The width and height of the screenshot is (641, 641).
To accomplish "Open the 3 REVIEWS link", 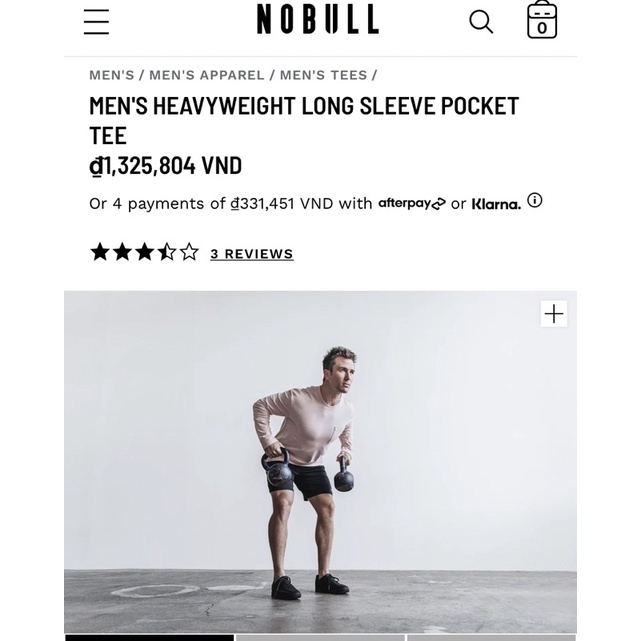I will coord(252,254).
